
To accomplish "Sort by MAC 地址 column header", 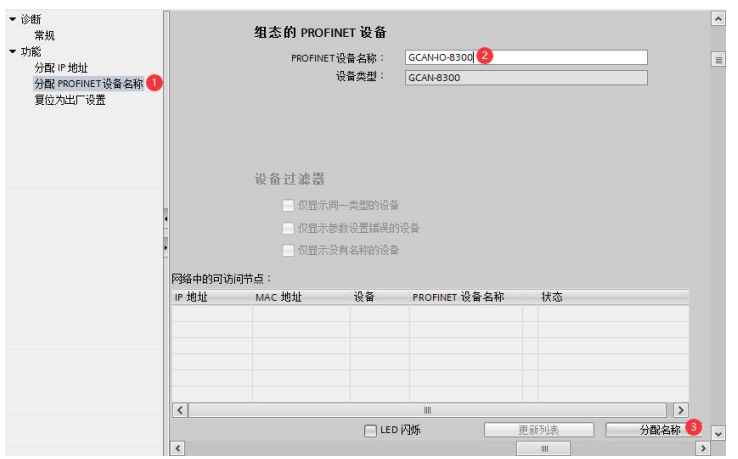I will (x=301, y=297).
